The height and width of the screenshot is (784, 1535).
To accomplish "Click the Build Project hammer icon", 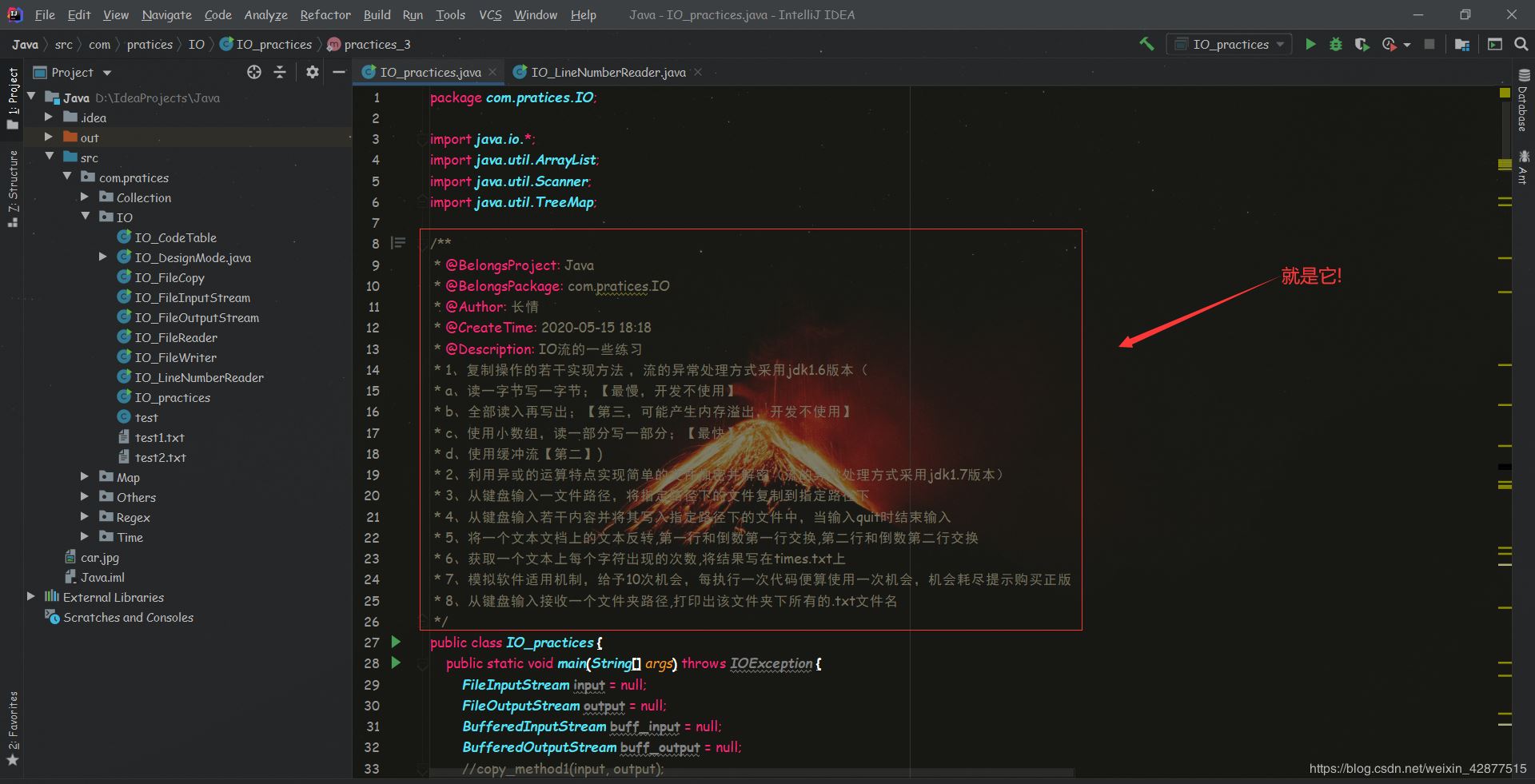I will 1146,44.
